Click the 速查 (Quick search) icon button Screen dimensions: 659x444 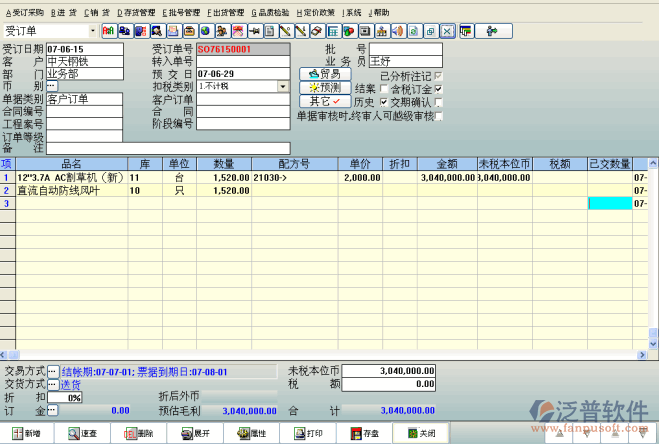pos(83,434)
